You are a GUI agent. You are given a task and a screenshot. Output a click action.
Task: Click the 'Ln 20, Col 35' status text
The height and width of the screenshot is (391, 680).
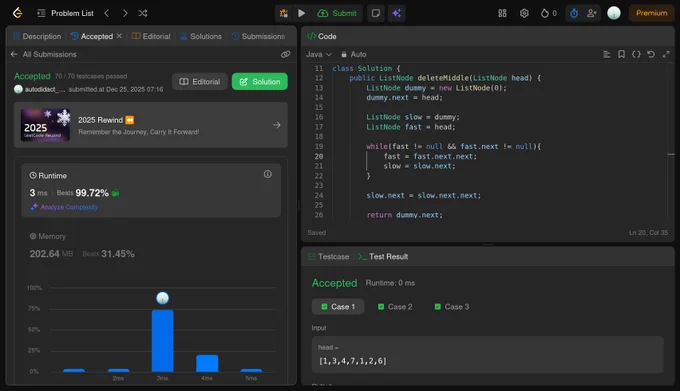click(x=648, y=233)
